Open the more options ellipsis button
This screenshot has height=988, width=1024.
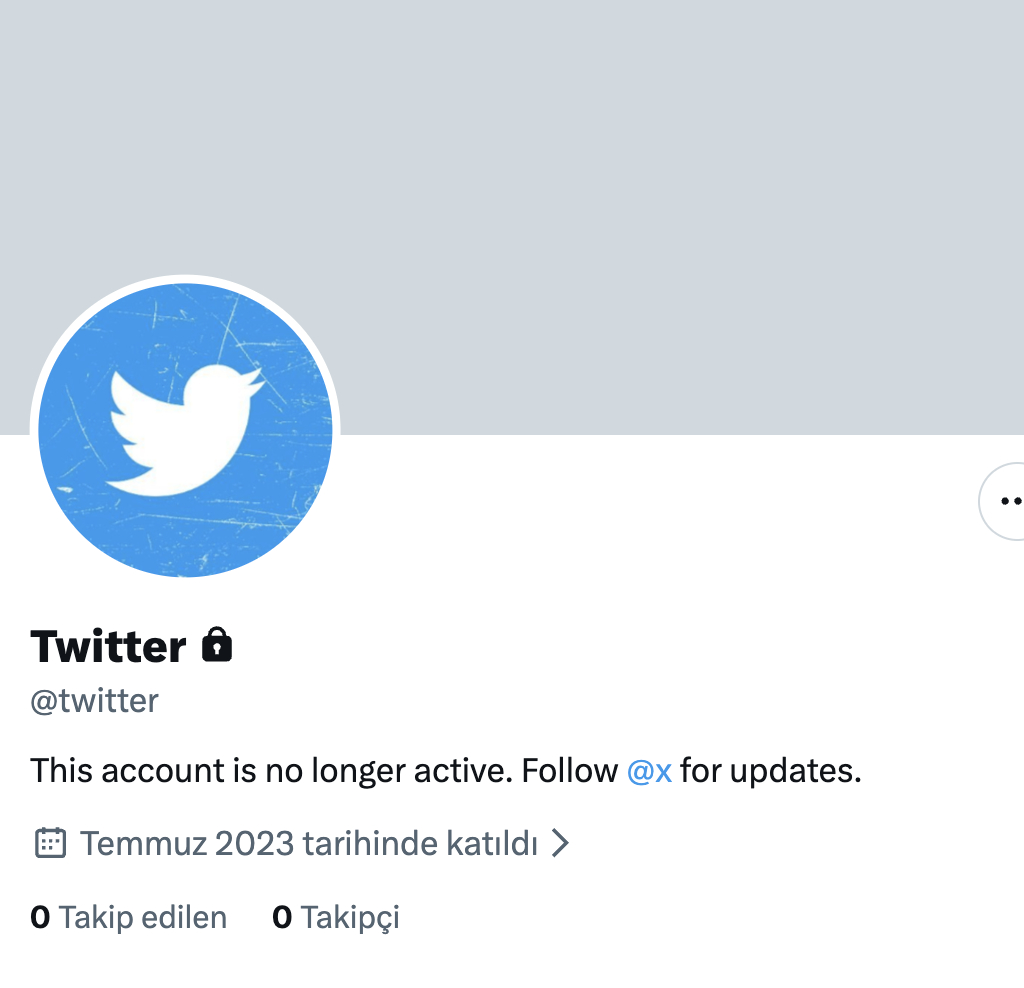1004,501
